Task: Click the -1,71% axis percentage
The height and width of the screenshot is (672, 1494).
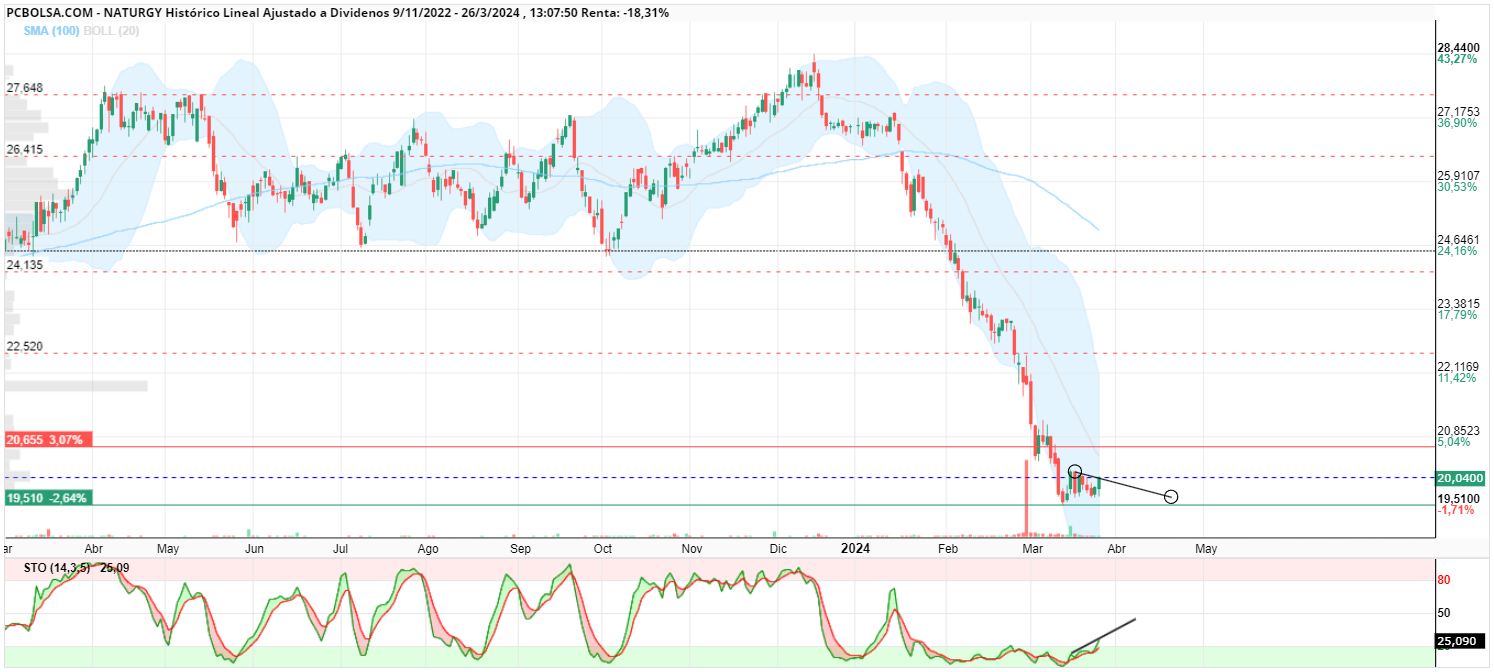Action: pyautogui.click(x=1454, y=510)
